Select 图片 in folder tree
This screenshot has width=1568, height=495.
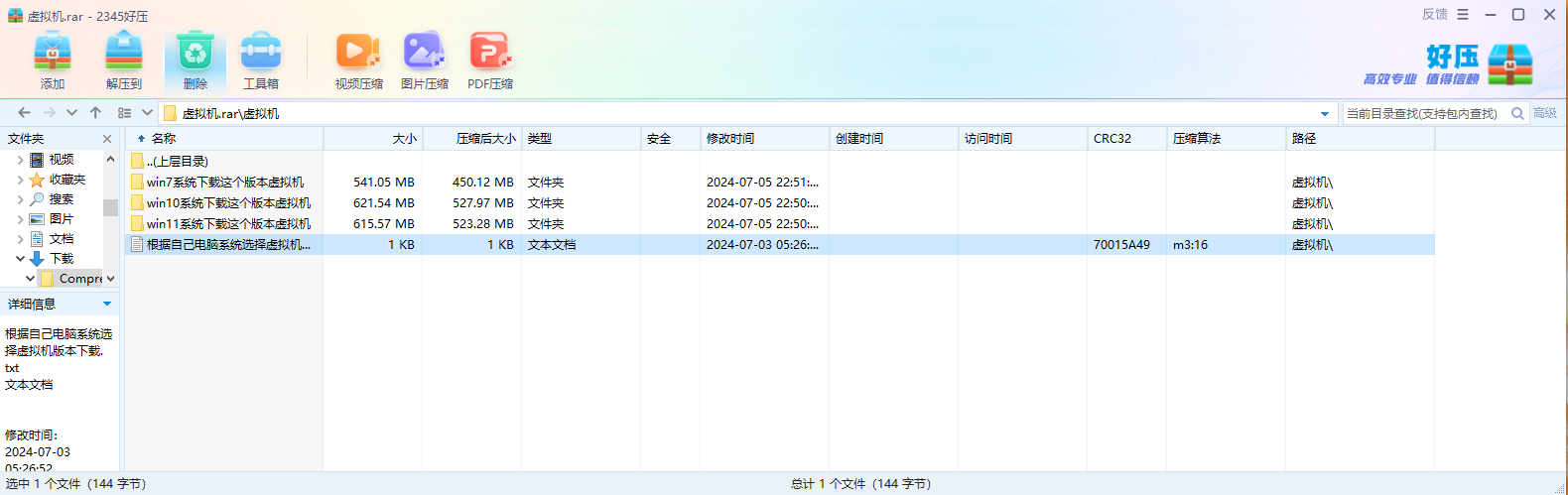click(62, 219)
